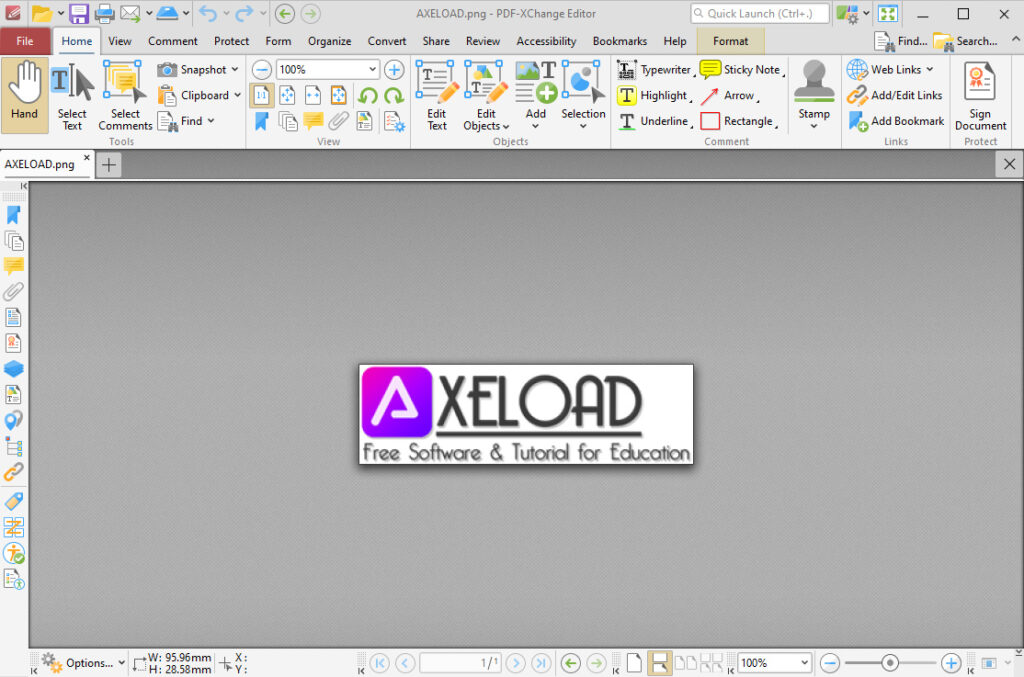Click the zoom out minus button in ribbon
This screenshot has height=677, width=1024.
pos(261,69)
